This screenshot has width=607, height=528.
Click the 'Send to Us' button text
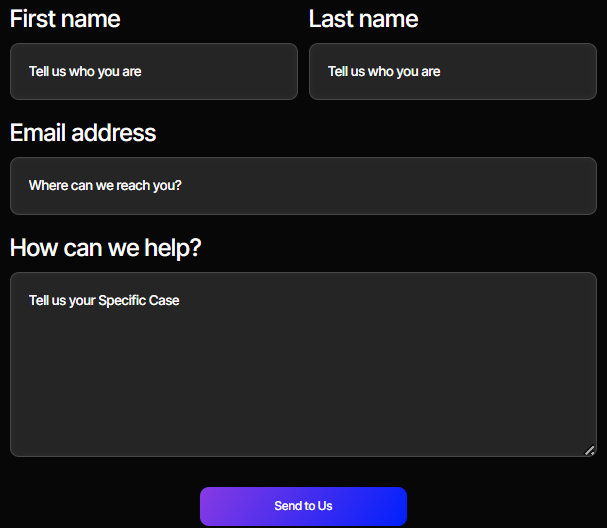(x=303, y=506)
